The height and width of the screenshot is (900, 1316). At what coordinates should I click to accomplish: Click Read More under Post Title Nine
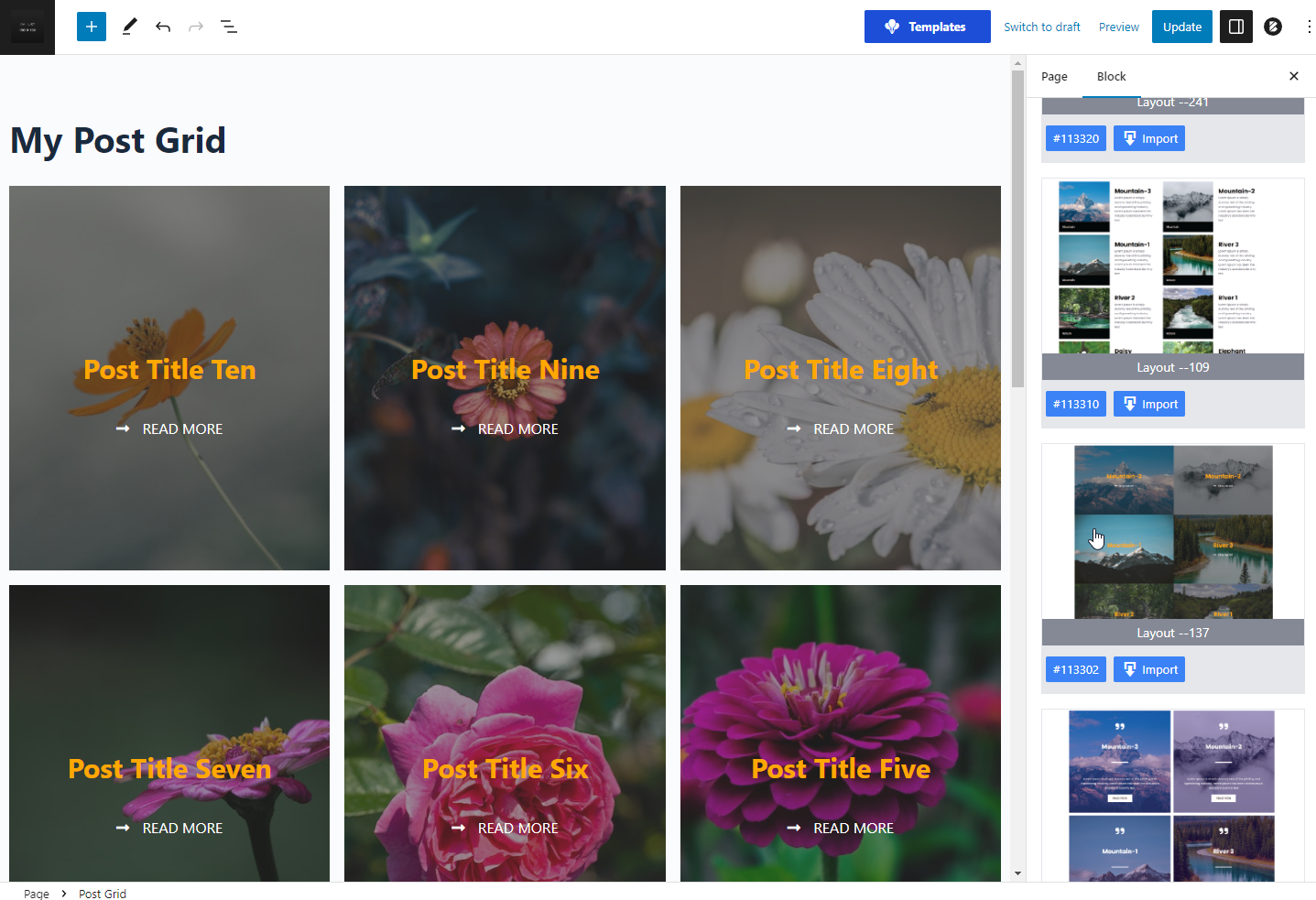[x=518, y=428]
